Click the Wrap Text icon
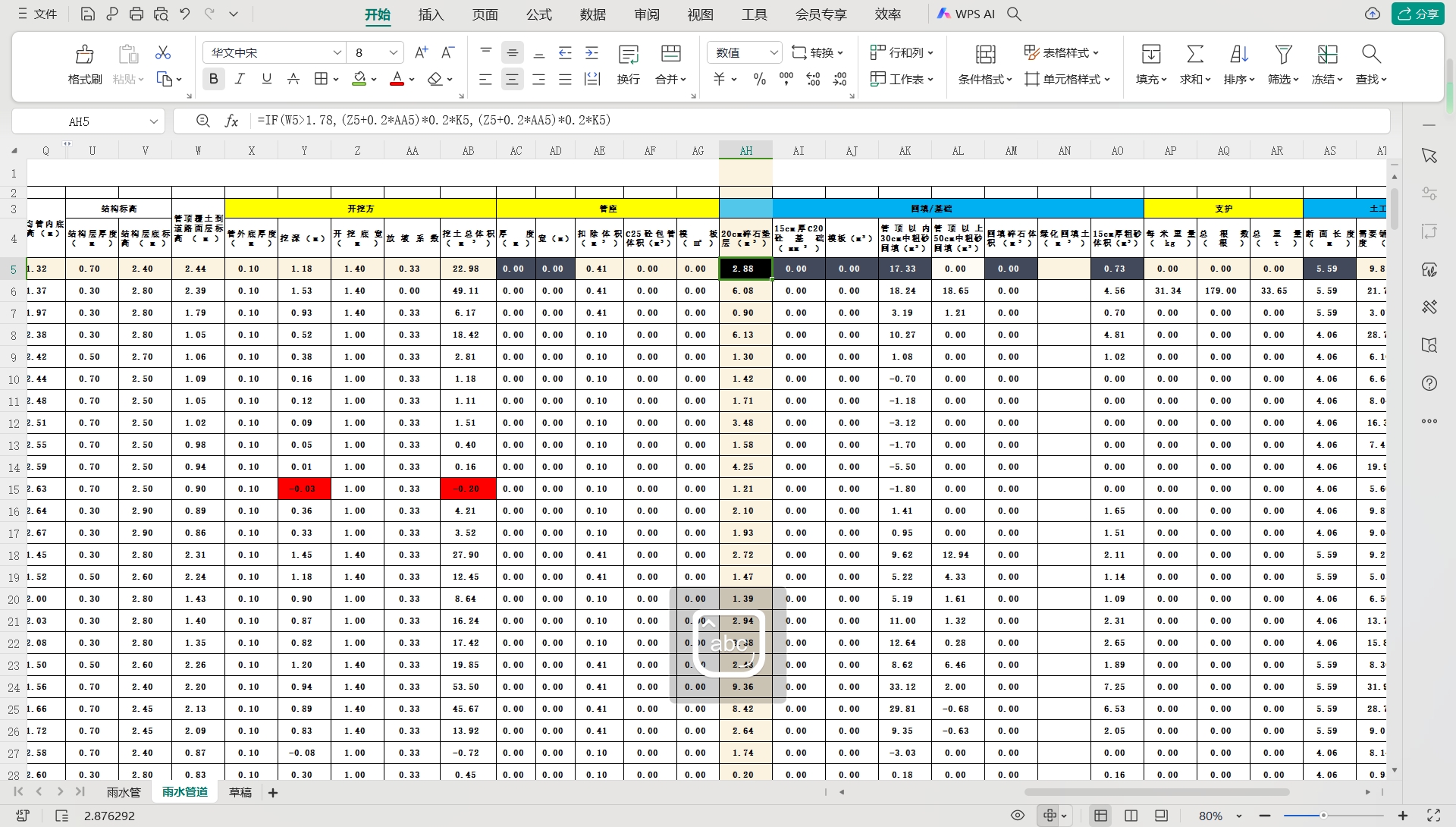The width and height of the screenshot is (1456, 827). [629, 54]
